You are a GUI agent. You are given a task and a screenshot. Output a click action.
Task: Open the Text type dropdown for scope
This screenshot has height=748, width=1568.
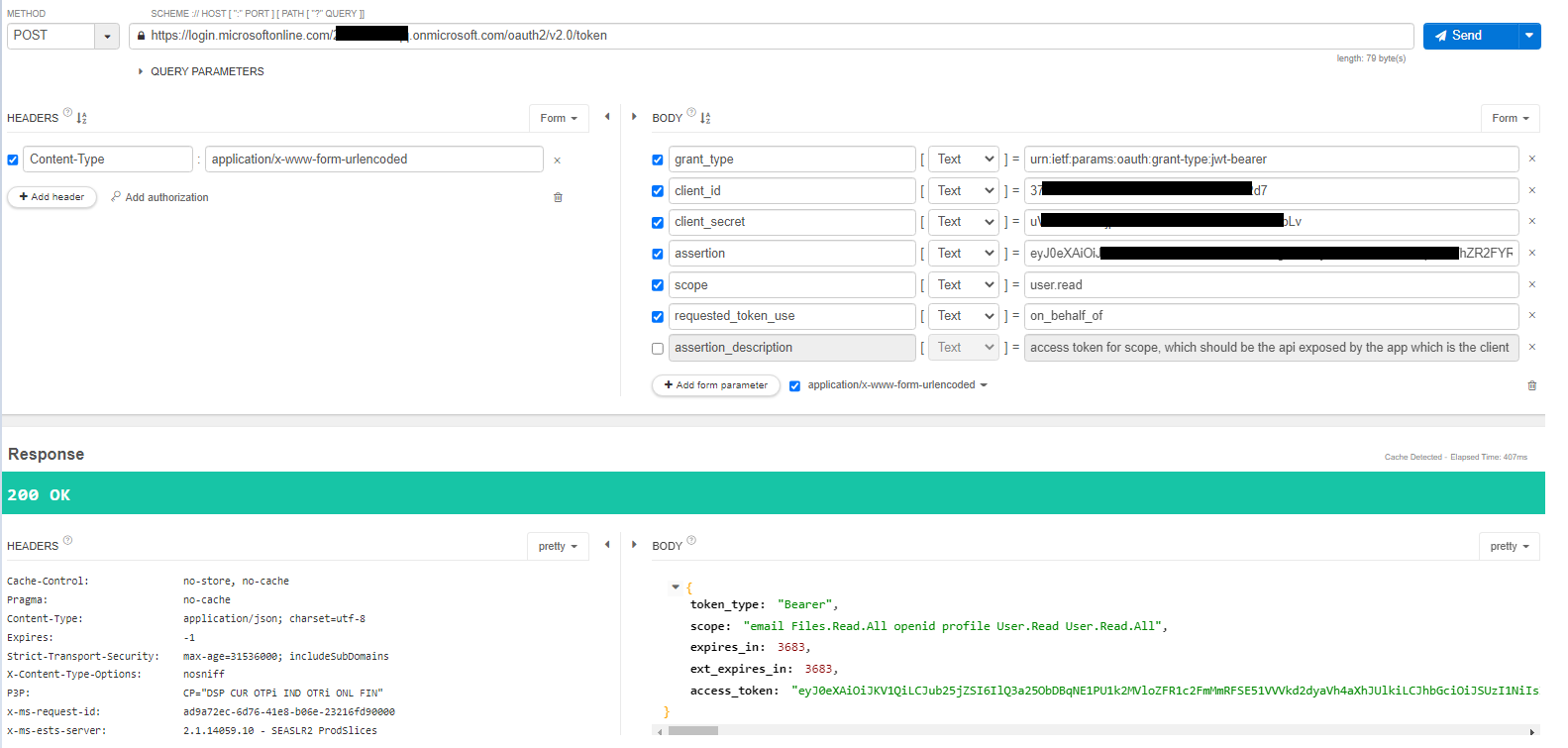coord(964,285)
